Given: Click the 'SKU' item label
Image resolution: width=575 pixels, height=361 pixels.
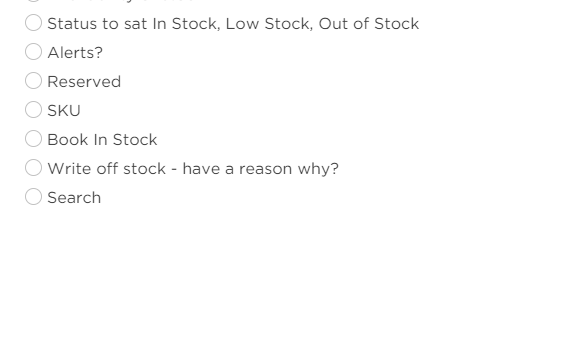Looking at the screenshot, I should coord(64,111).
